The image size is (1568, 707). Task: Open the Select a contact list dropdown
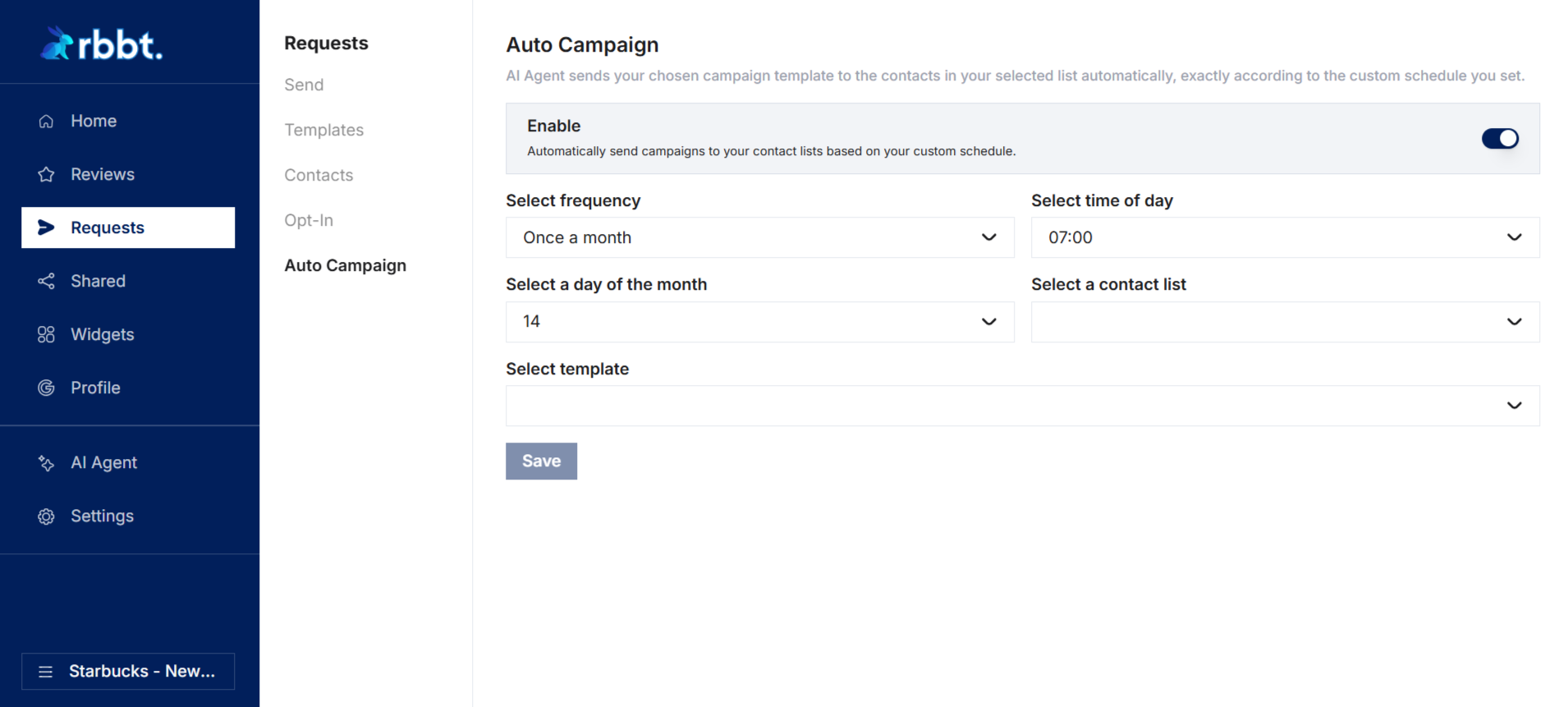[x=1284, y=322]
